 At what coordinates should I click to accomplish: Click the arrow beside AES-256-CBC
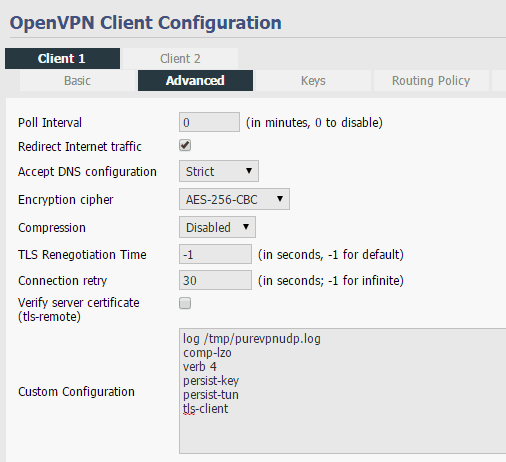(280, 199)
